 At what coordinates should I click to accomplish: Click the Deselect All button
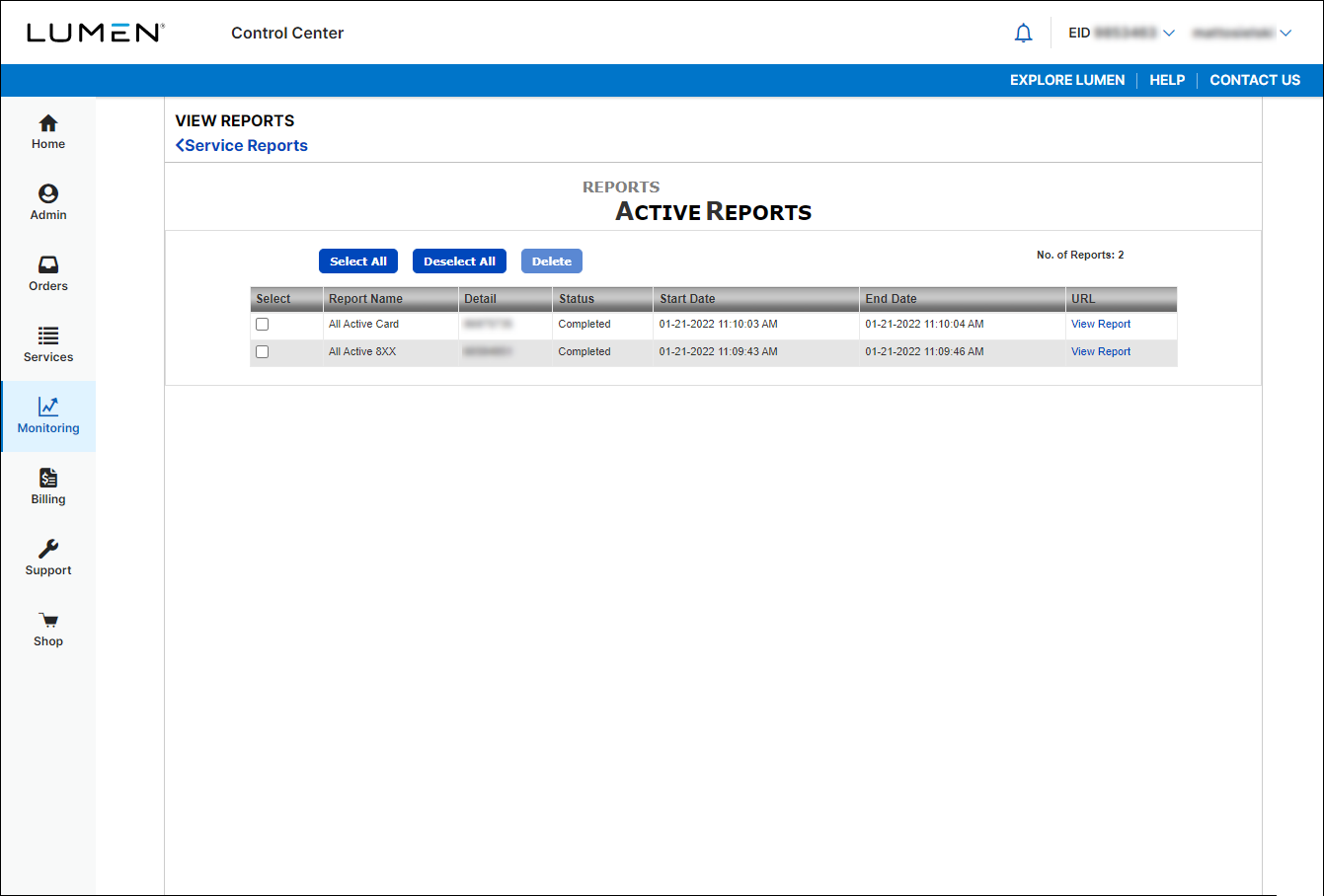[459, 261]
